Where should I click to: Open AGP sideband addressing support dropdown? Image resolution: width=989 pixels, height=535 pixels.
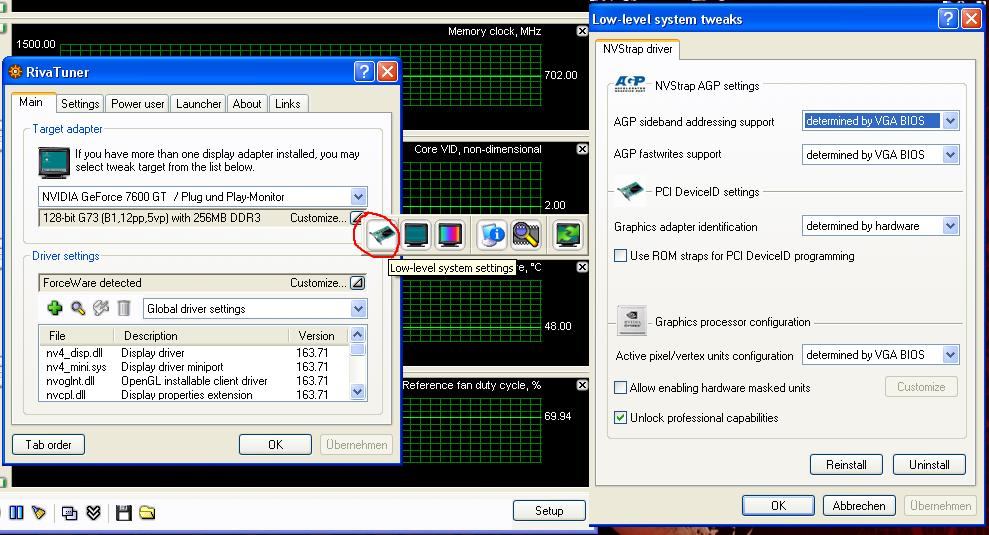[x=951, y=121]
